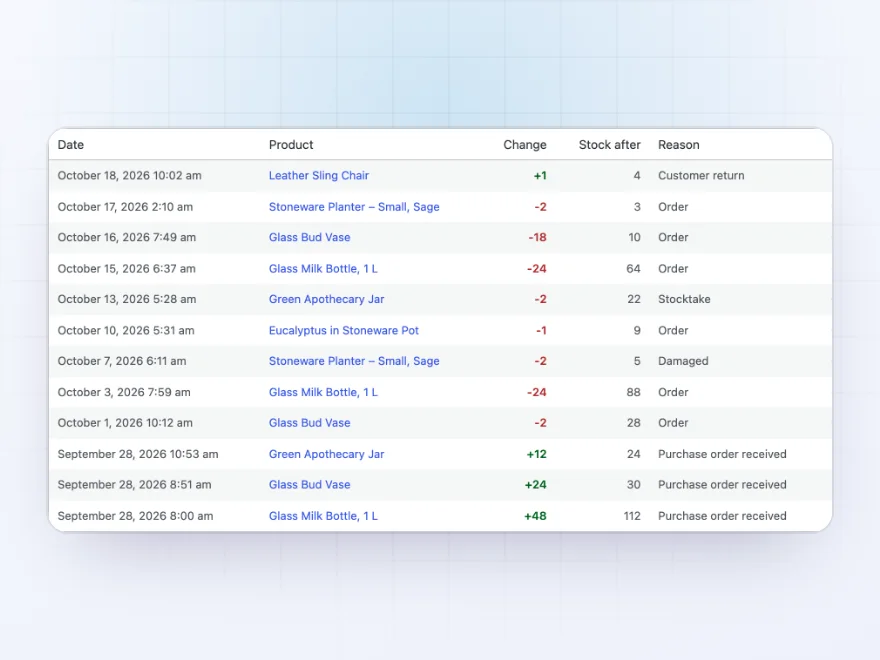The image size is (880, 660).
Task: Select date October 16, 2026 7:49 am
Action: pos(127,237)
